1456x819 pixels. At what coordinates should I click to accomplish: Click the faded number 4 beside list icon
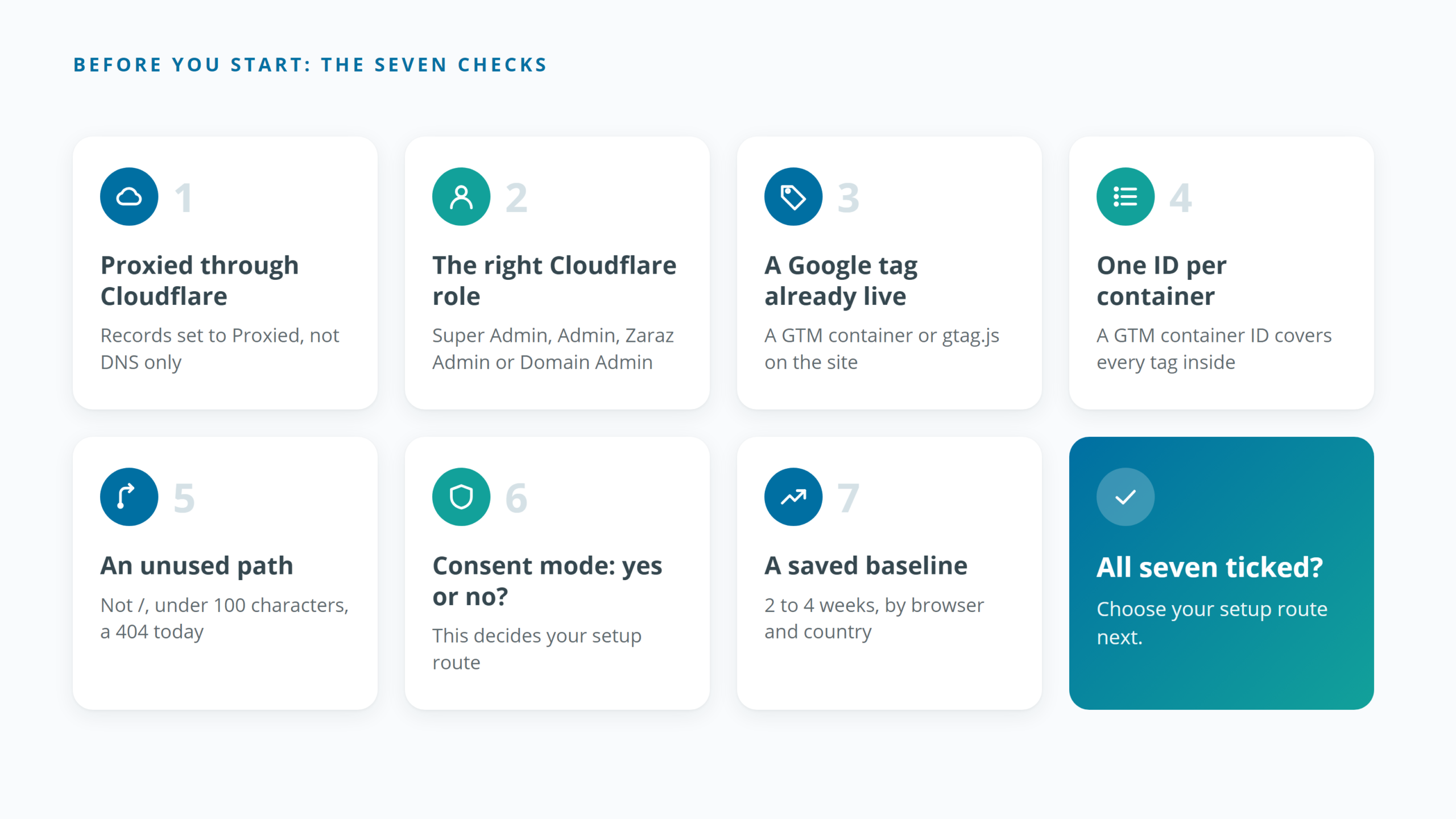pos(1181,198)
